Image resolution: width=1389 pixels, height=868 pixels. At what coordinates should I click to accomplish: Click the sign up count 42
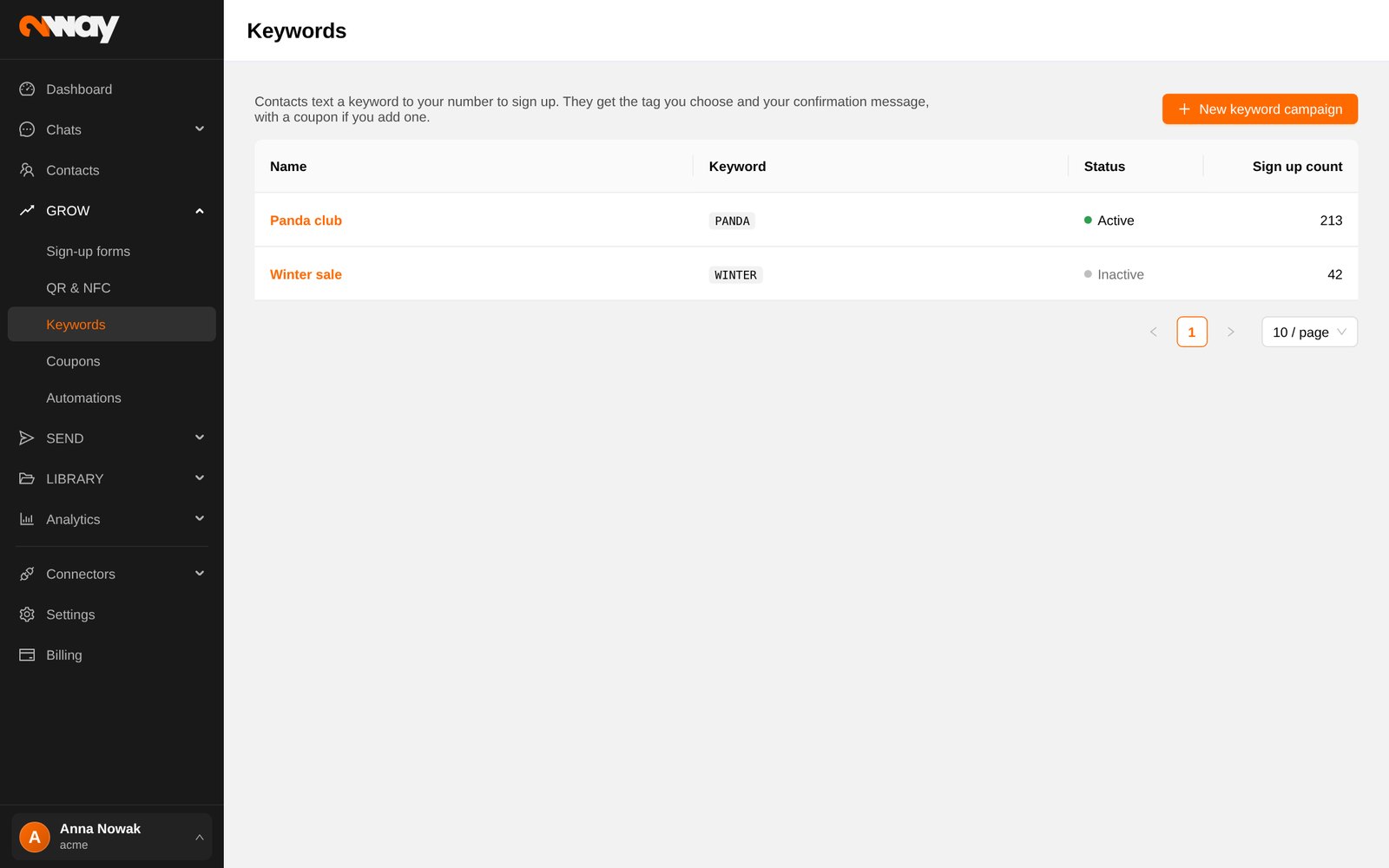point(1335,274)
